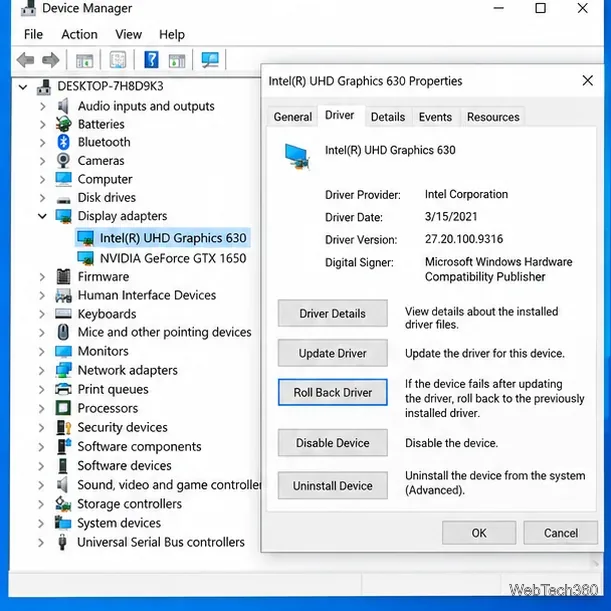This screenshot has height=611, width=611.
Task: Click the Storage controllers icon
Action: [x=63, y=504]
